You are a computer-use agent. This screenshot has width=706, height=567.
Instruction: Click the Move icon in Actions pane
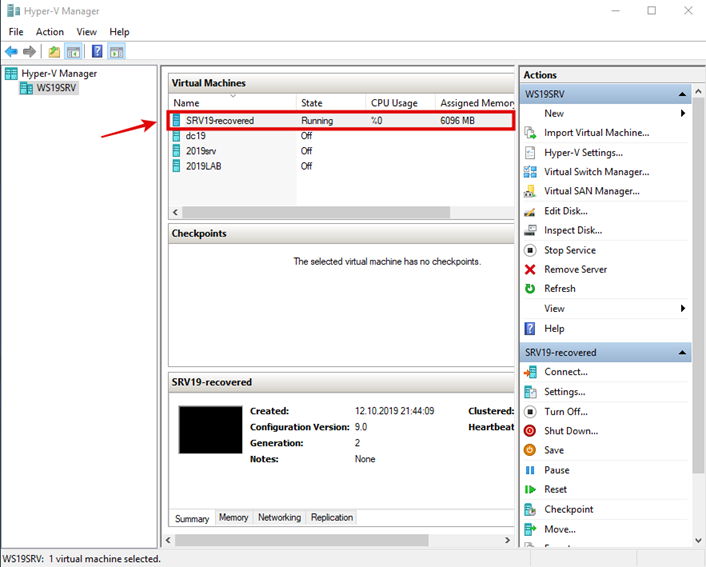[530, 529]
